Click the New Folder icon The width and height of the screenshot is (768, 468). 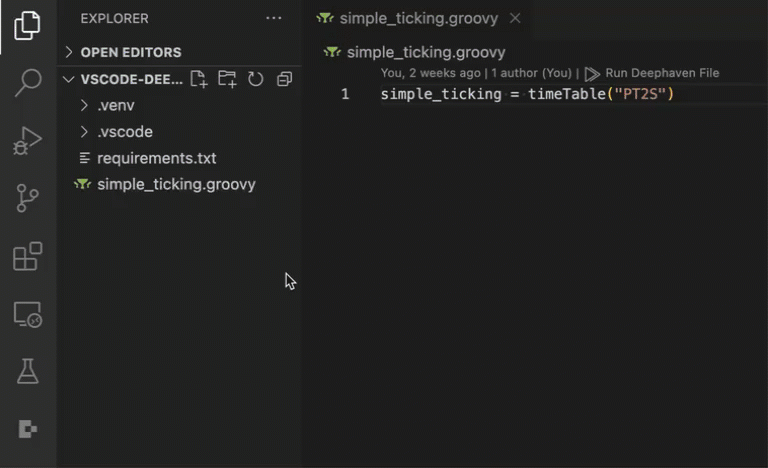tap(227, 79)
